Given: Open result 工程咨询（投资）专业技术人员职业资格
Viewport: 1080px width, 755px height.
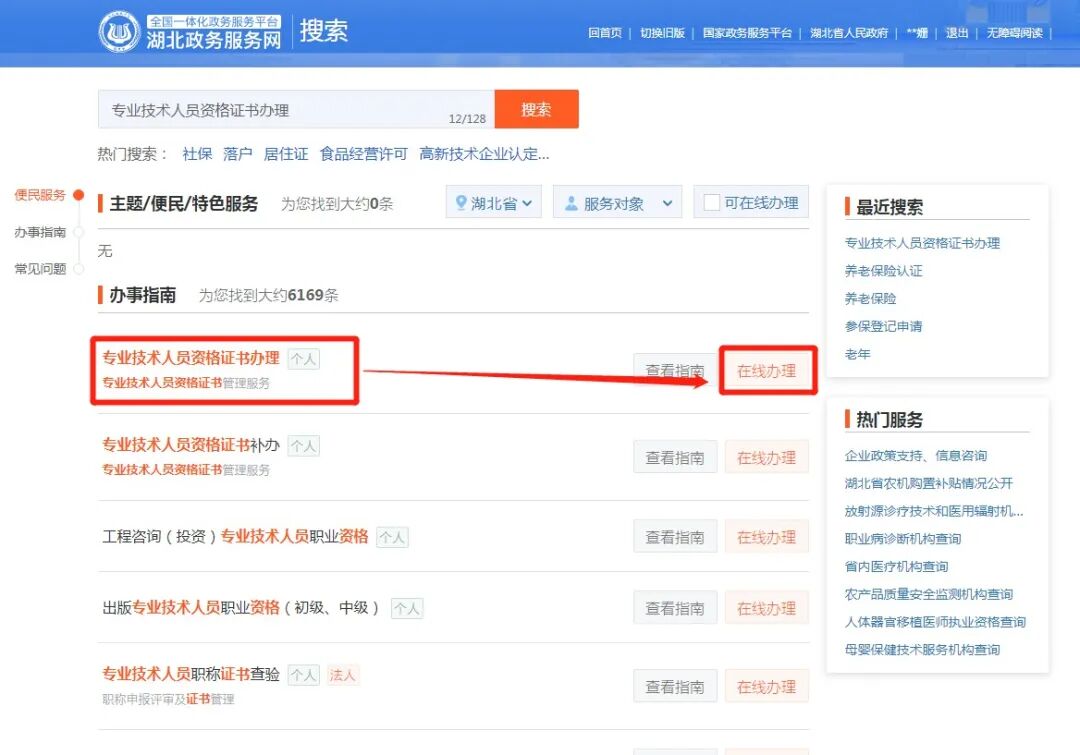Looking at the screenshot, I should pos(235,537).
